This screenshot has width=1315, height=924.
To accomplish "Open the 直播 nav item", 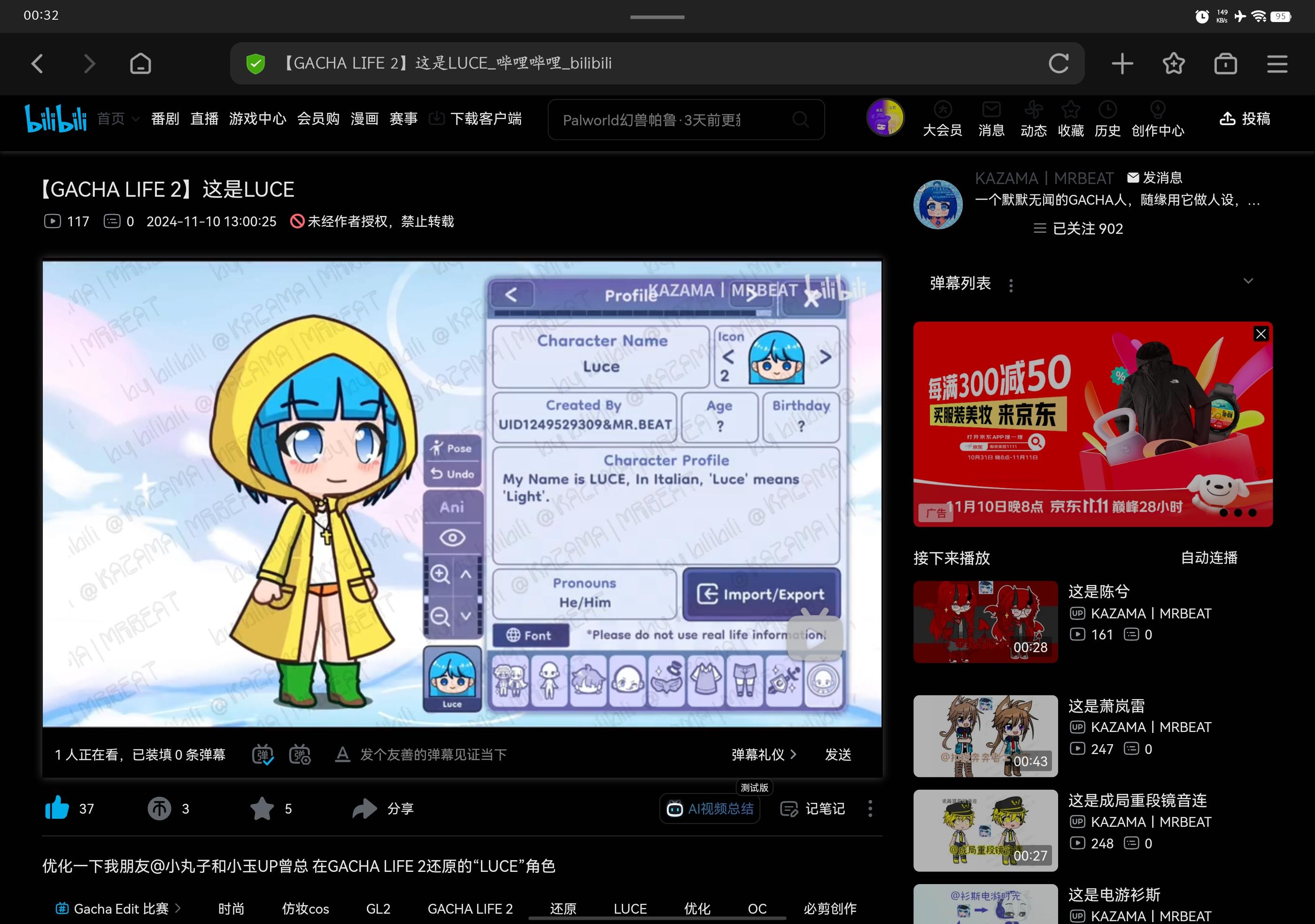I will 204,118.
